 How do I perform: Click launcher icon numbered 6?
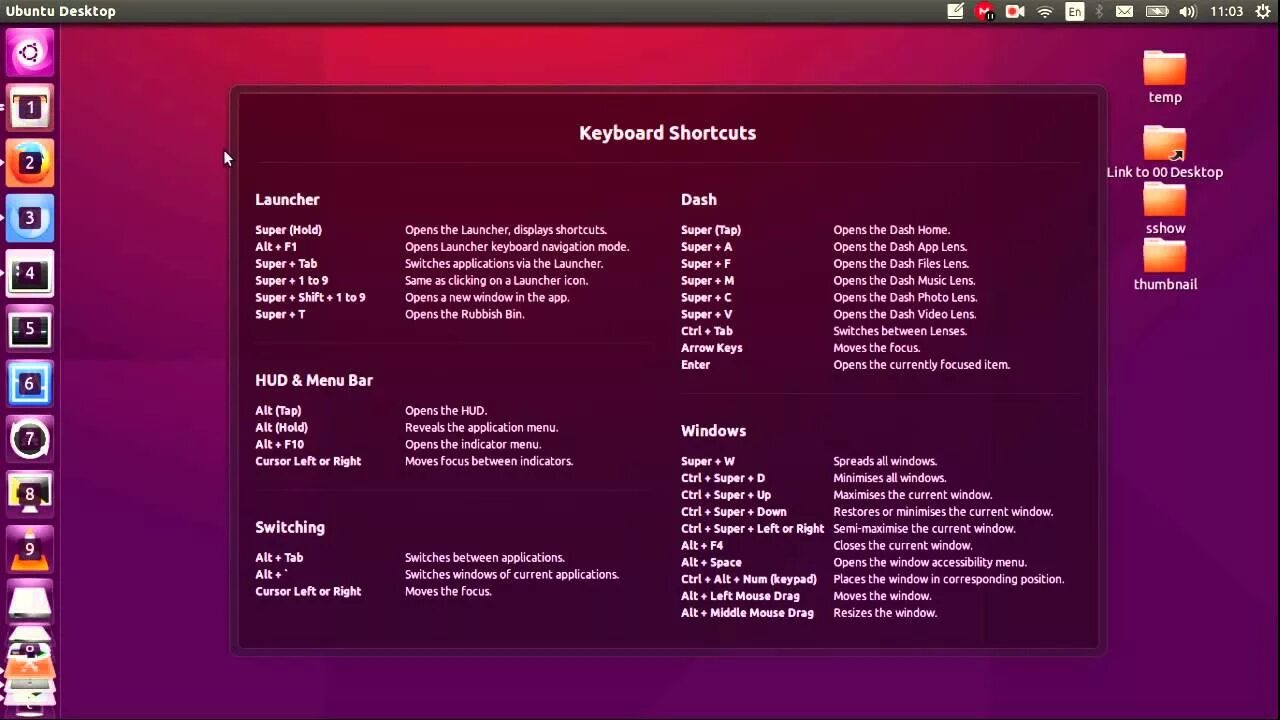pos(29,383)
